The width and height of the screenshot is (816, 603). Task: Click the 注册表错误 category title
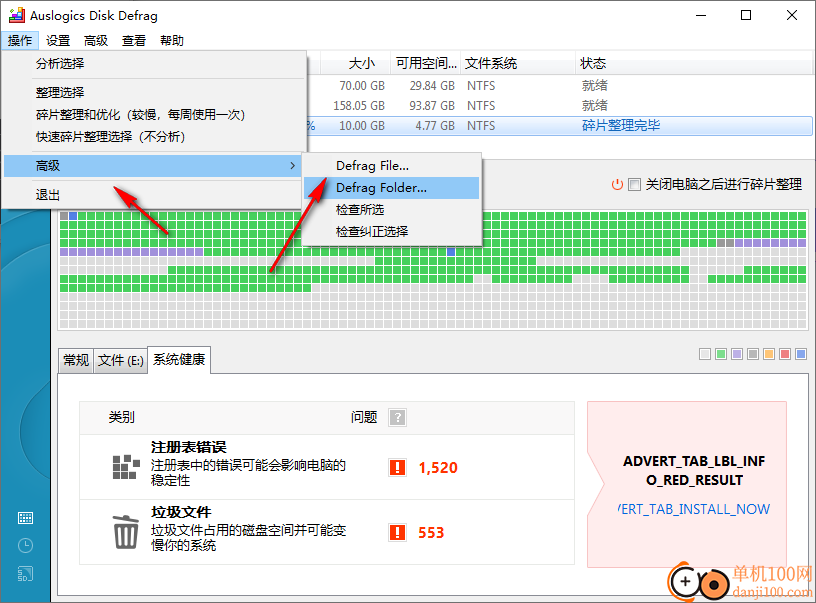(x=189, y=447)
